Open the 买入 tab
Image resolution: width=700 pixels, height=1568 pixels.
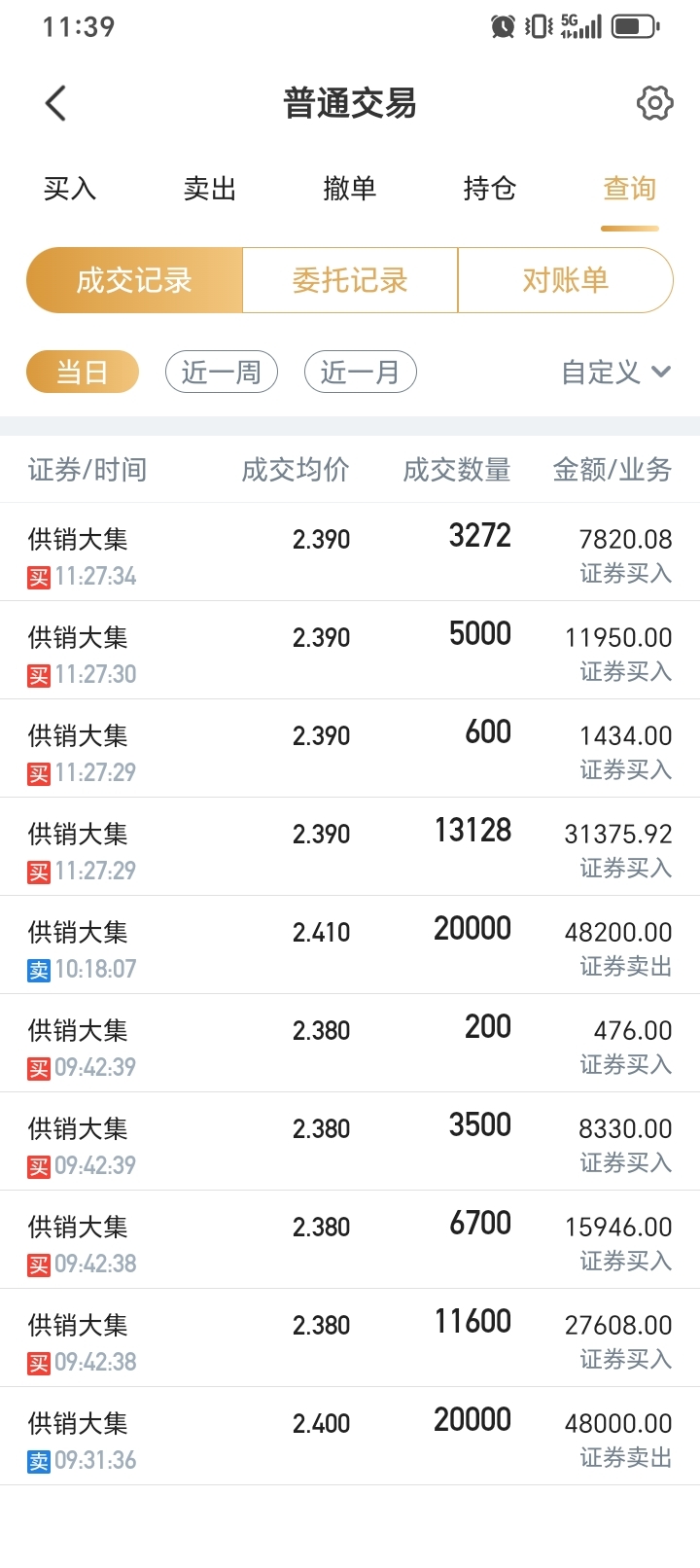pos(70,189)
